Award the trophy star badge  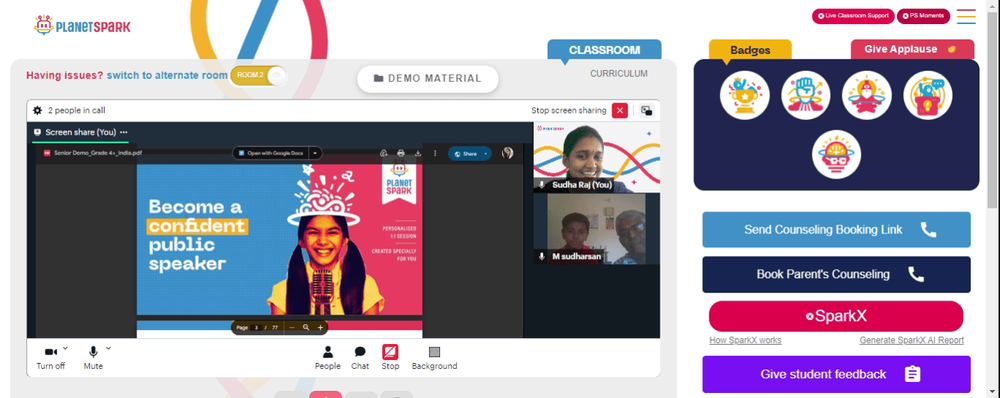coord(744,96)
